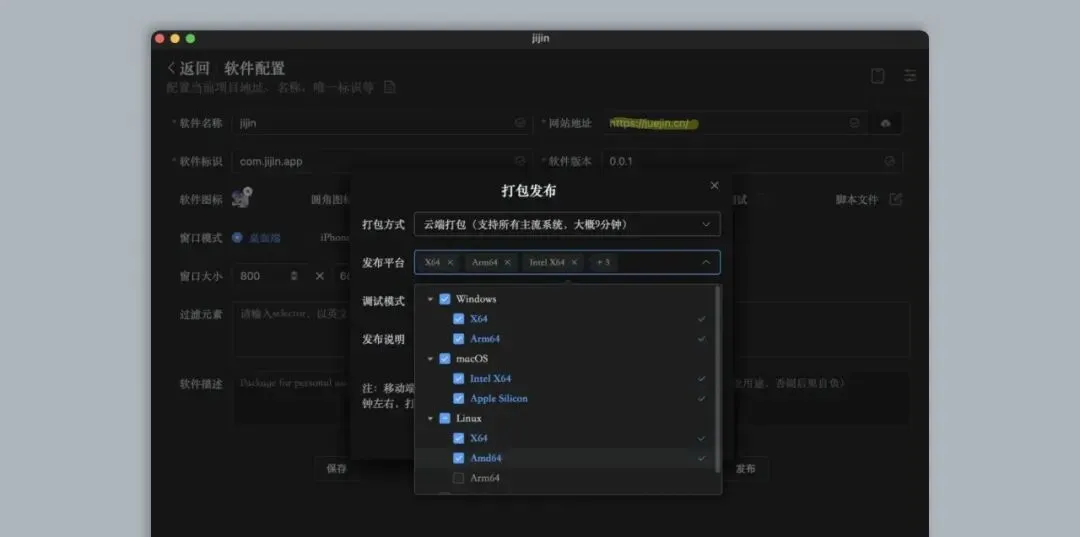Viewport: 1080px width, 537px height.
Task: Uncheck Arm64 under Windows
Action: coord(459,339)
